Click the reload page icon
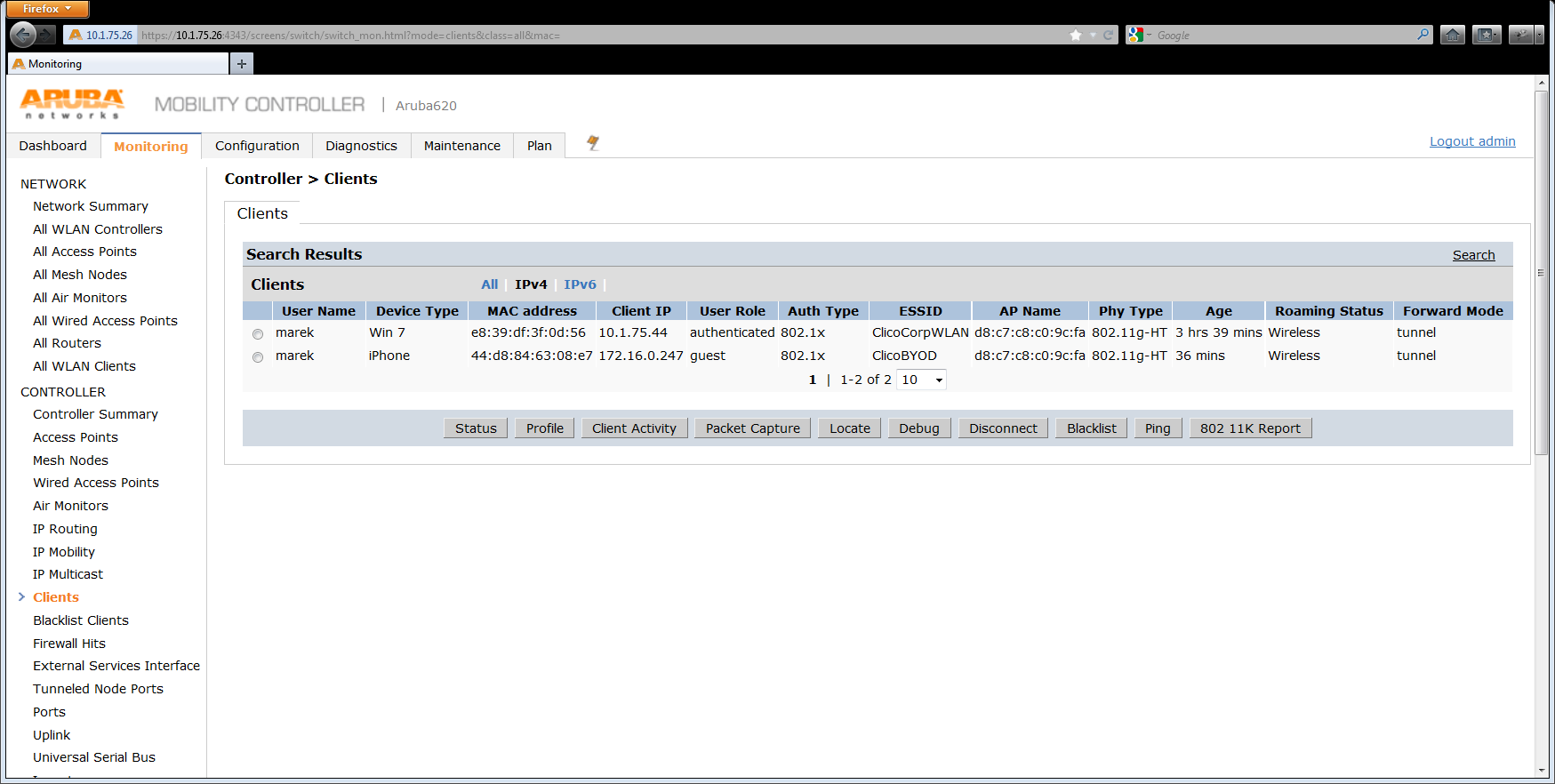This screenshot has height=784, width=1555. coord(1109,36)
